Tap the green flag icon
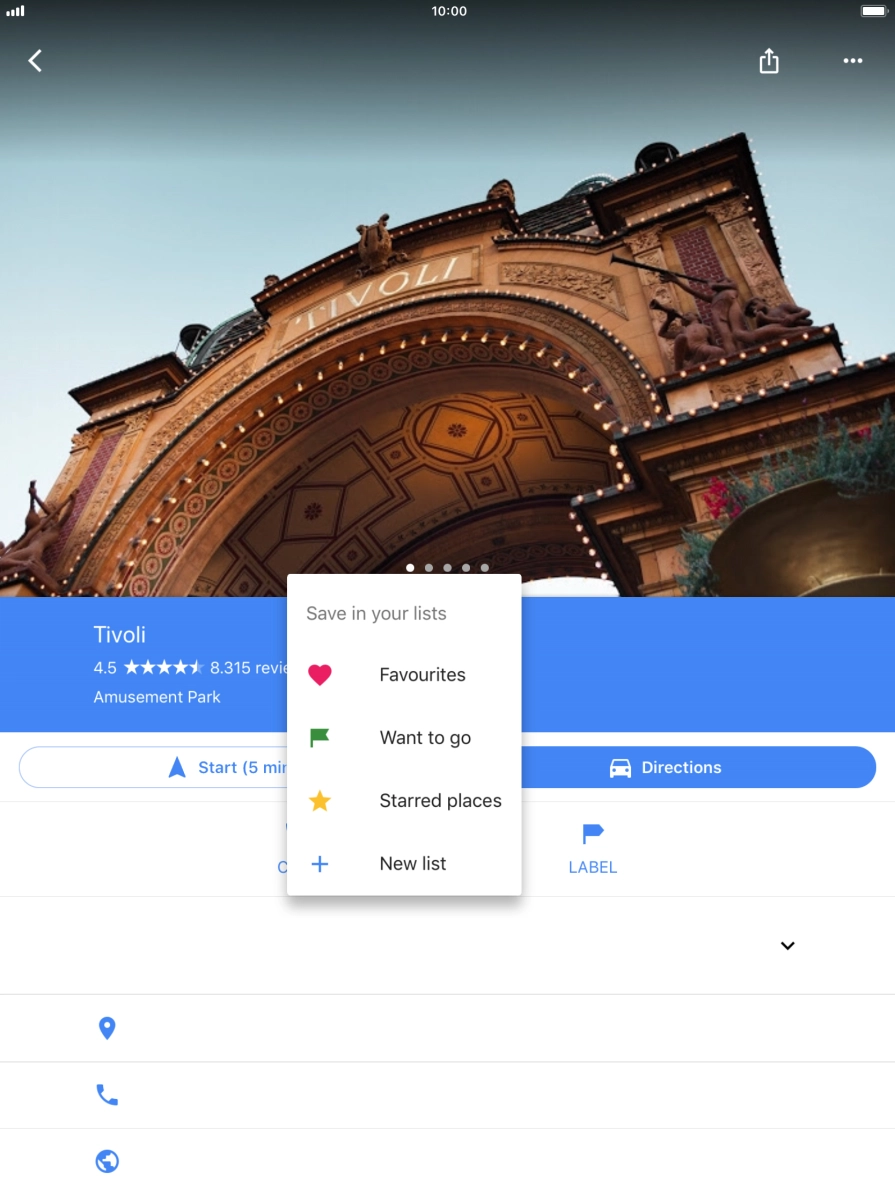Viewport: 895px width, 1194px height. (x=319, y=738)
